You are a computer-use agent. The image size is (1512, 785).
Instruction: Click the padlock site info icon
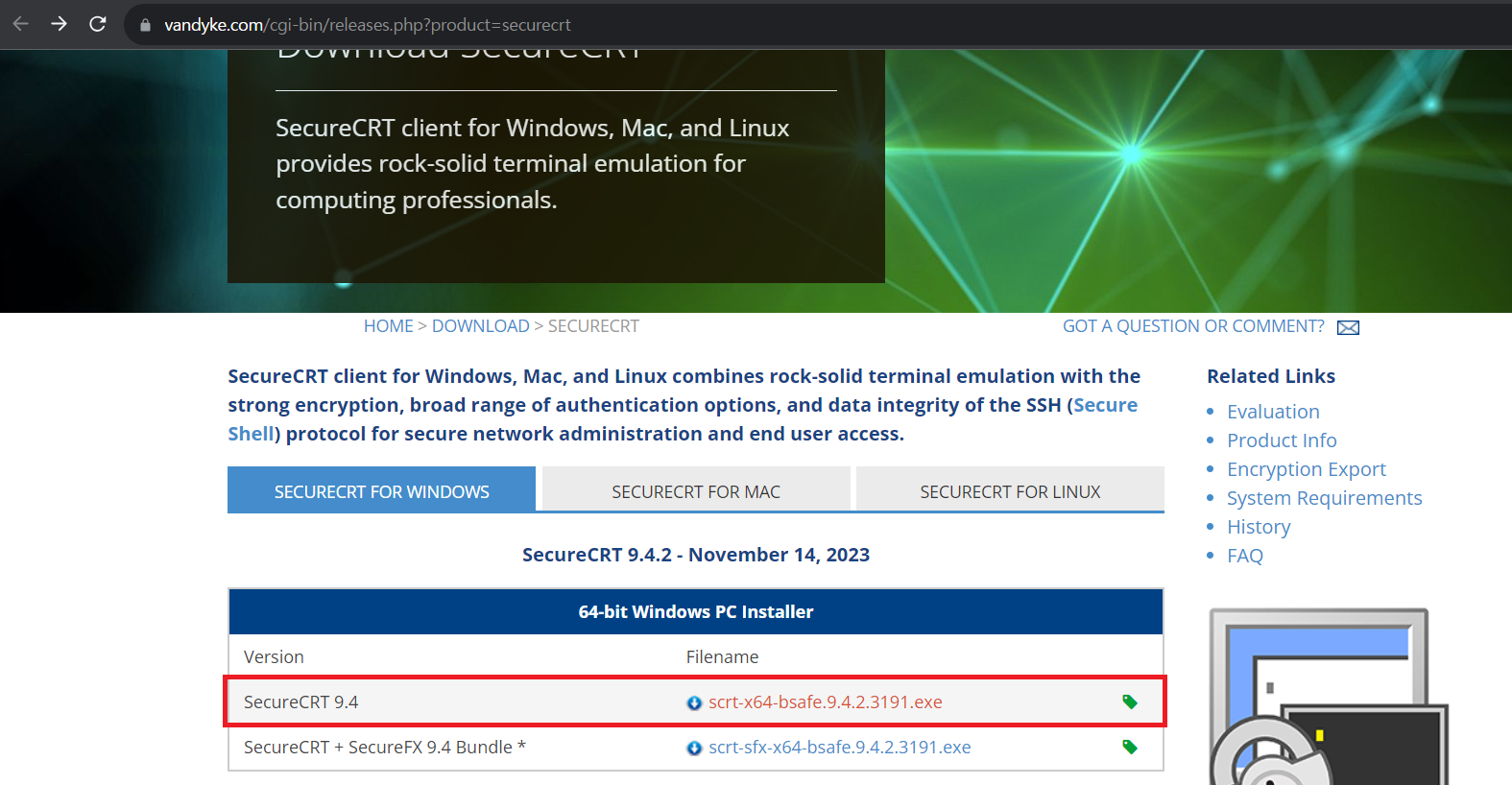click(x=146, y=25)
